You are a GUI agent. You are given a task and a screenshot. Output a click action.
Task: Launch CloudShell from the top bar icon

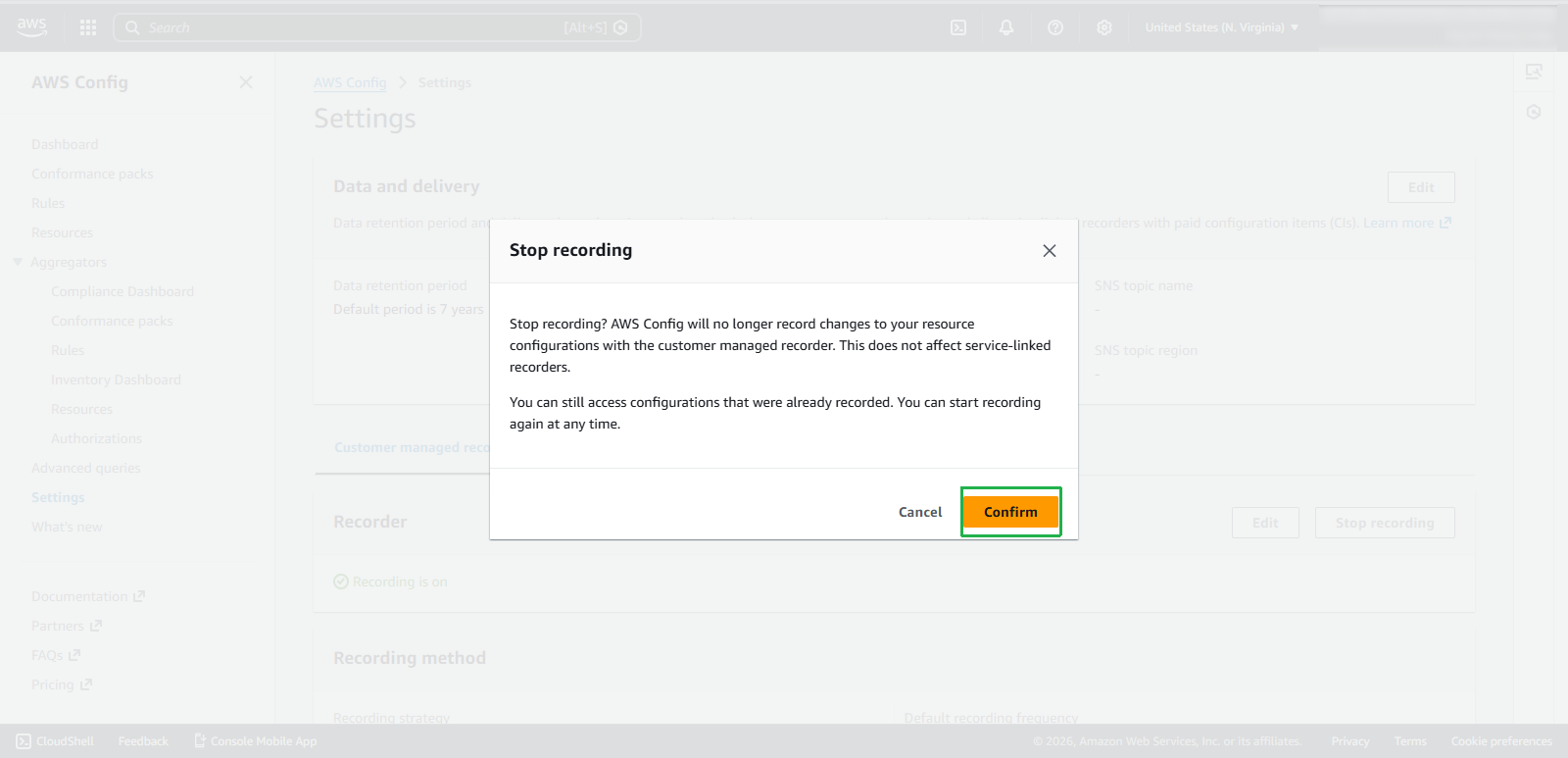958,27
